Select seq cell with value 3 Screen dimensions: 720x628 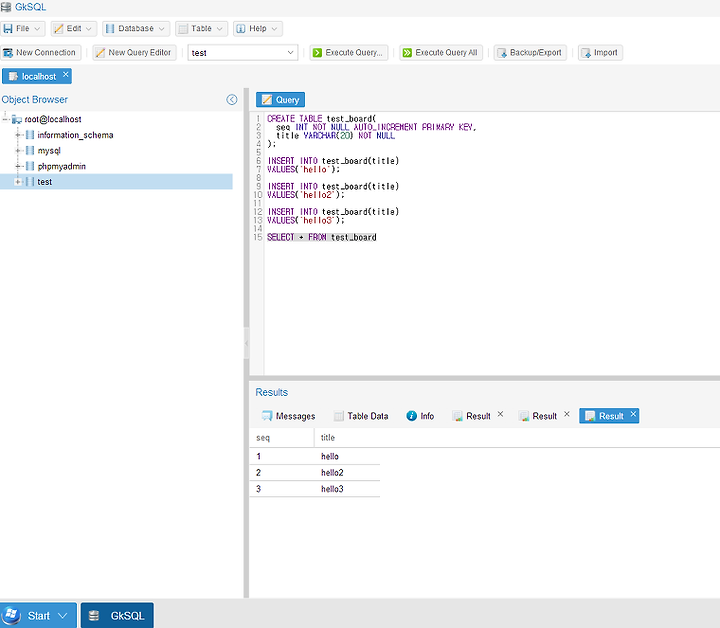coord(282,489)
